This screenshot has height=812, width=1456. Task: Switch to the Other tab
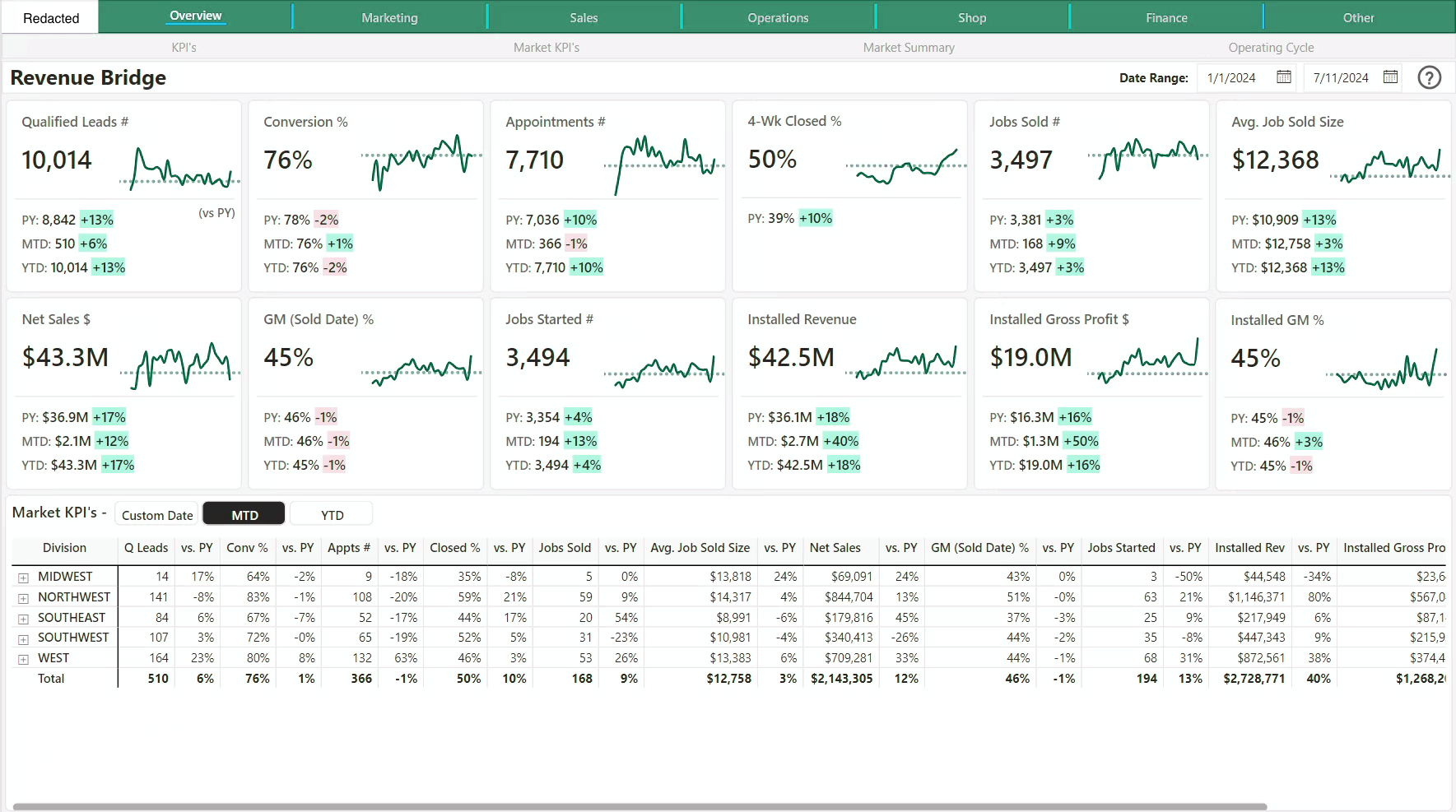pos(1359,17)
